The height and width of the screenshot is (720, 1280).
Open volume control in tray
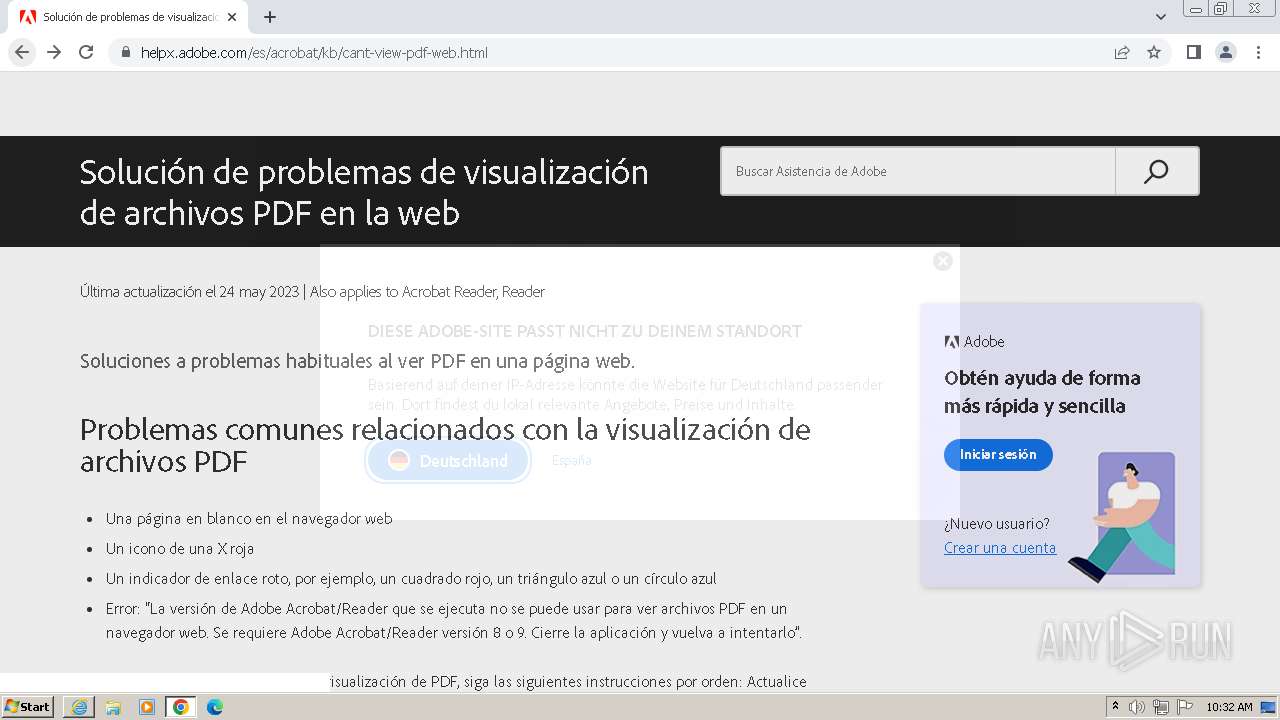click(1137, 707)
